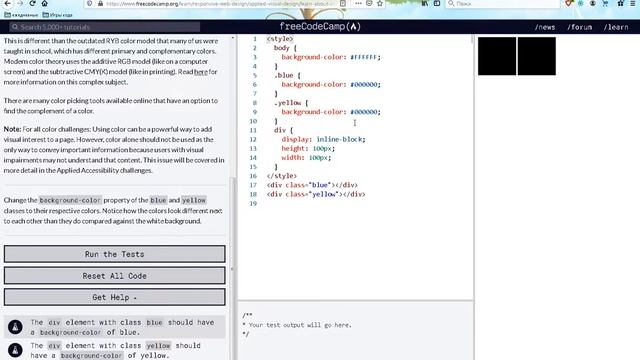Click the browser forward arrow
Viewport: 640px width, 360px height.
20,3
